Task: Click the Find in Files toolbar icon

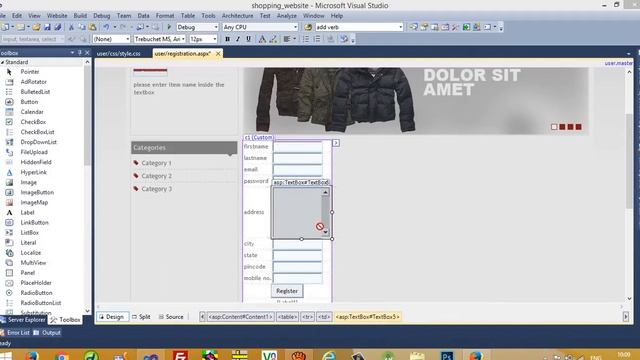Action: click(x=308, y=27)
